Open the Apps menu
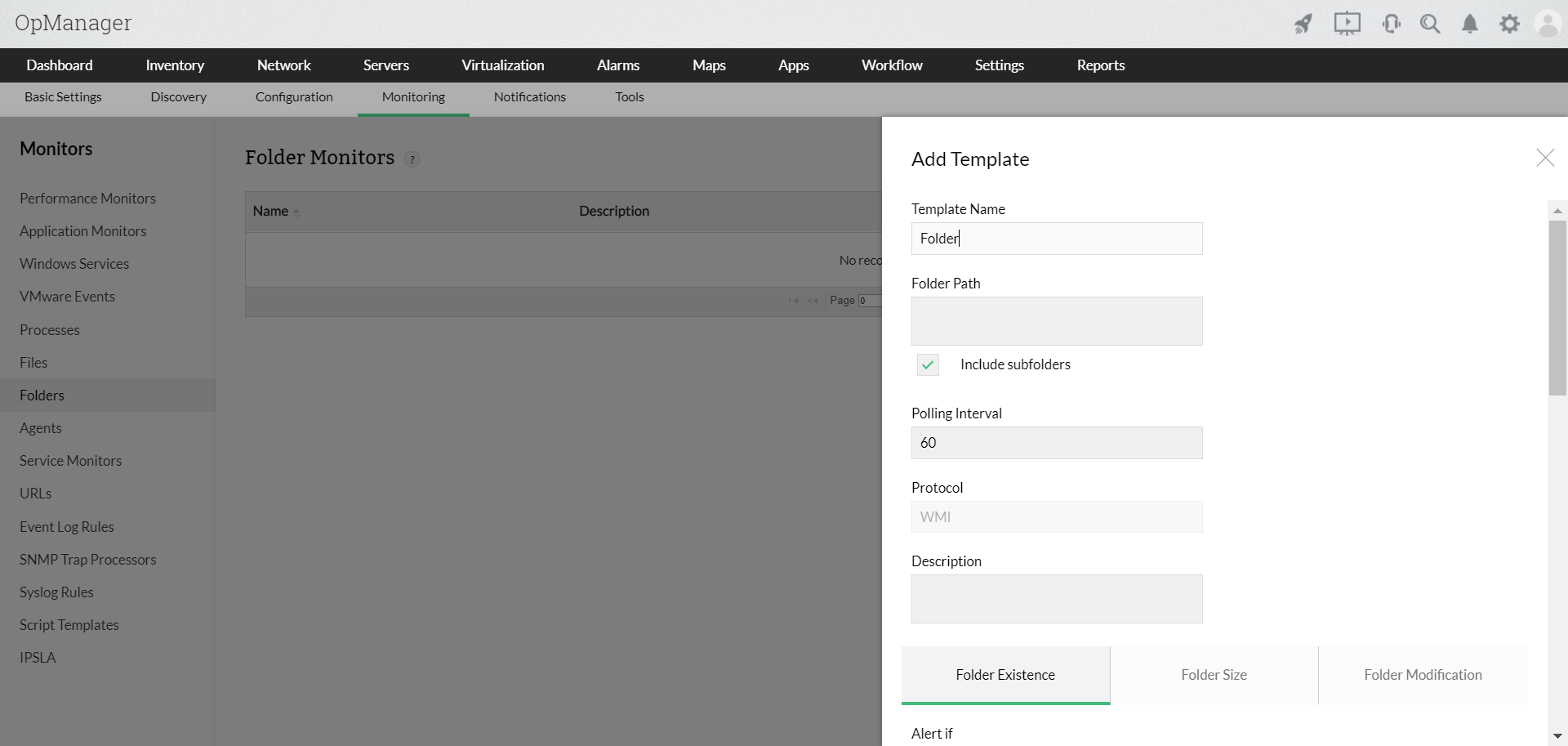 pos(794,65)
